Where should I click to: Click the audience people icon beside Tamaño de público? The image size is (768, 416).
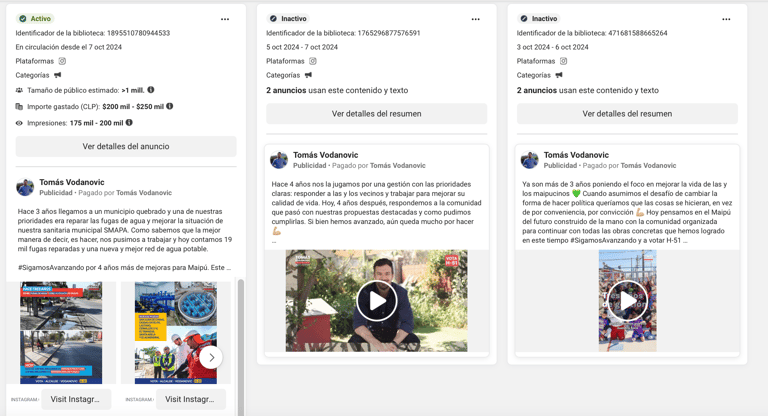(x=19, y=90)
